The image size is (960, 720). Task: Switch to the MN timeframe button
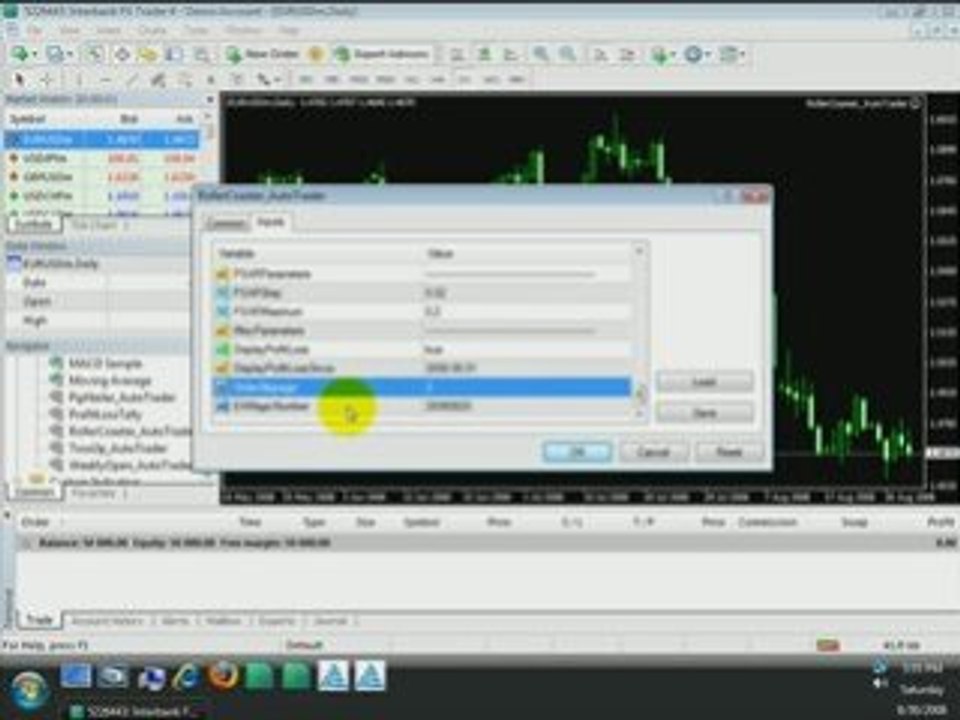[517, 80]
